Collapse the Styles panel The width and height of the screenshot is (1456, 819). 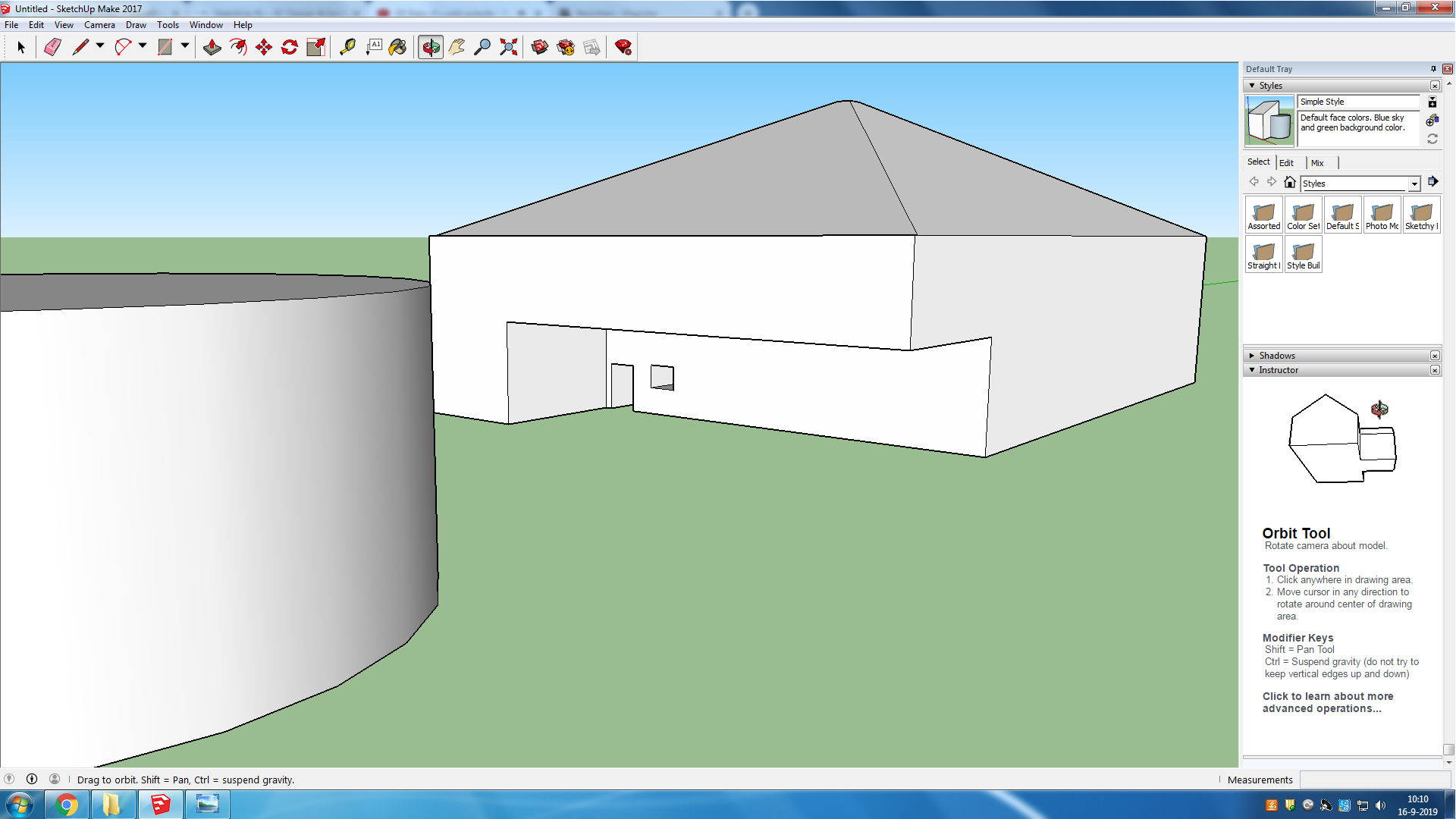click(1252, 86)
